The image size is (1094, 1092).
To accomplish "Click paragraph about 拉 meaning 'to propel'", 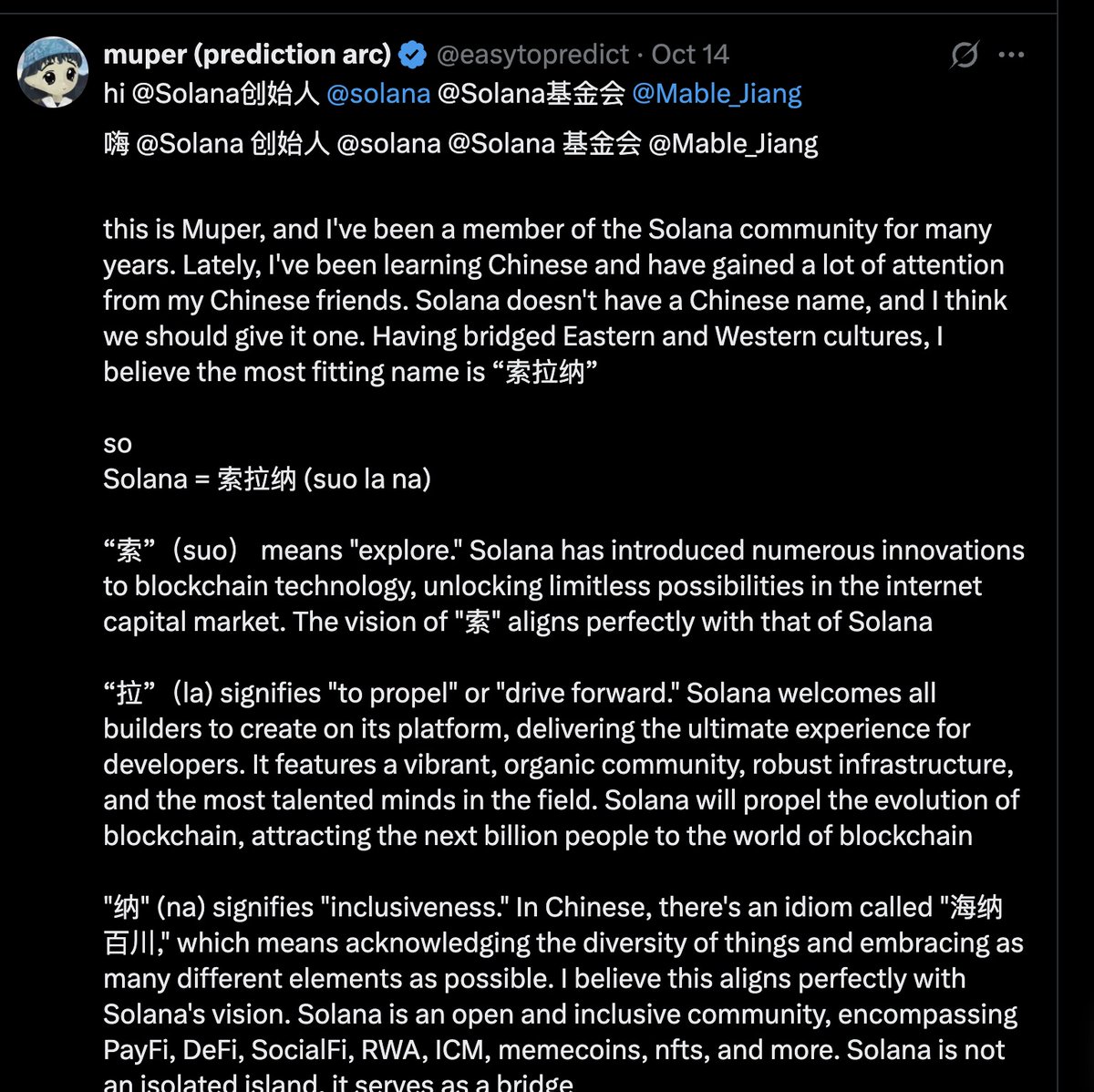I will pyautogui.click(x=561, y=764).
